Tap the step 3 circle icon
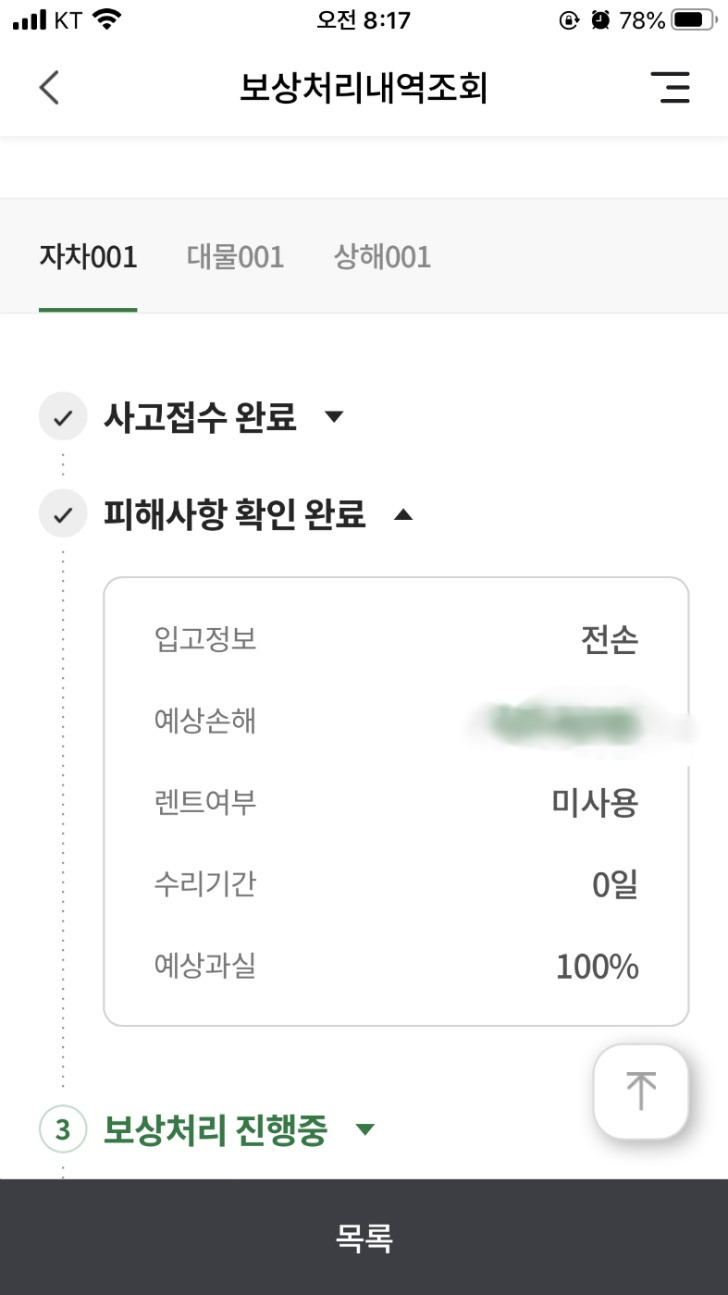 [63, 1130]
